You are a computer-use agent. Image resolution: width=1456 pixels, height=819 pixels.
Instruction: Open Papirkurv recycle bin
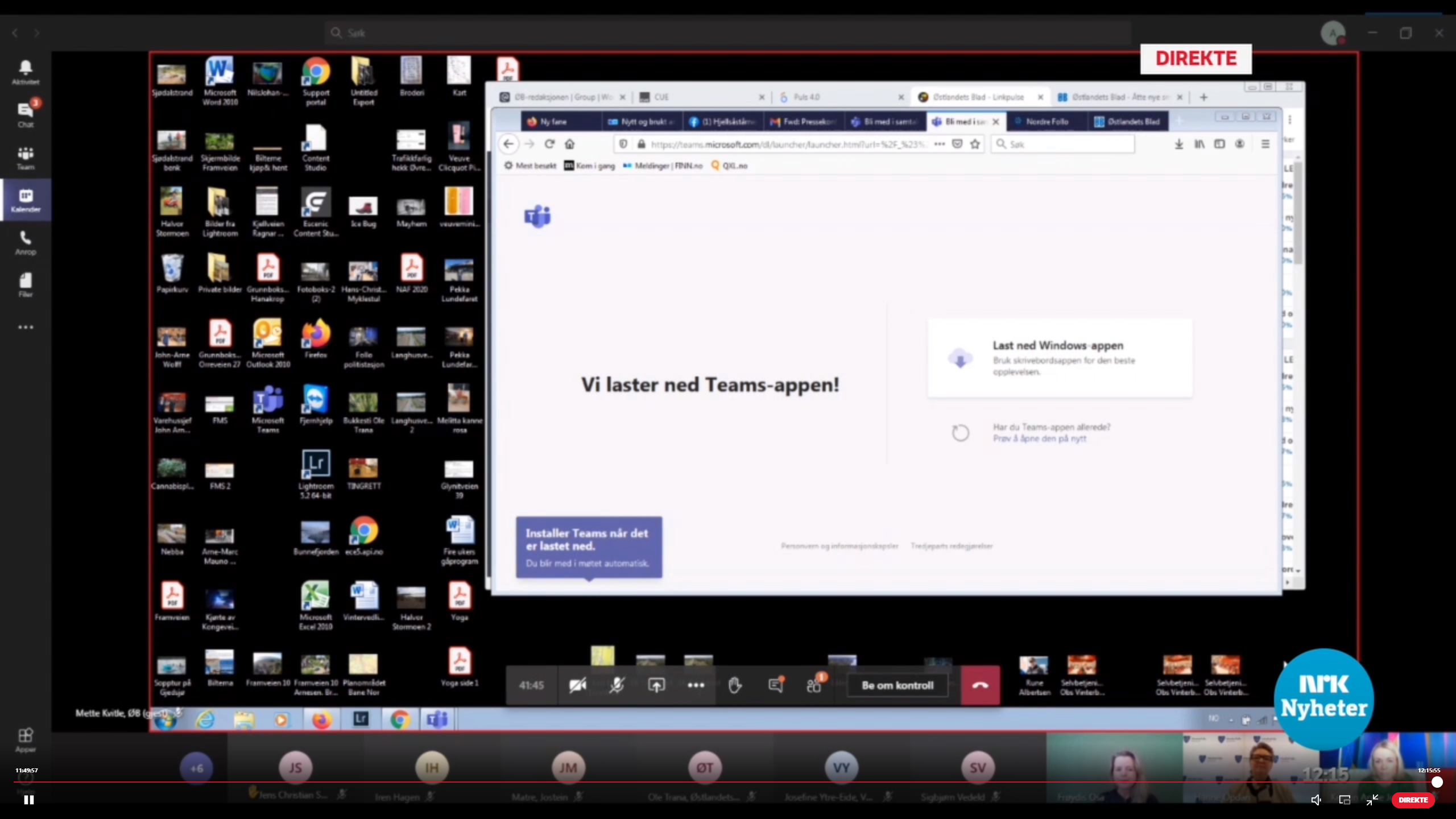click(172, 273)
